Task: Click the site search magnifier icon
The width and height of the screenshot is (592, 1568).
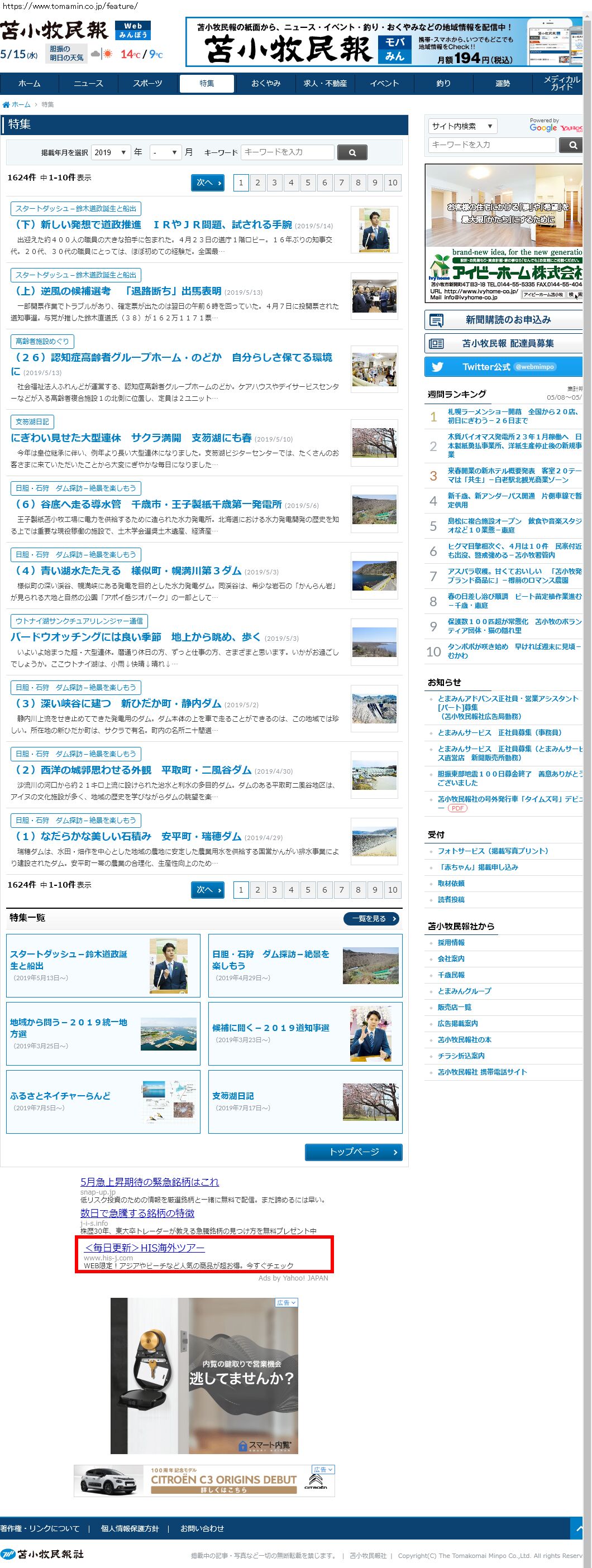Action: 571,145
